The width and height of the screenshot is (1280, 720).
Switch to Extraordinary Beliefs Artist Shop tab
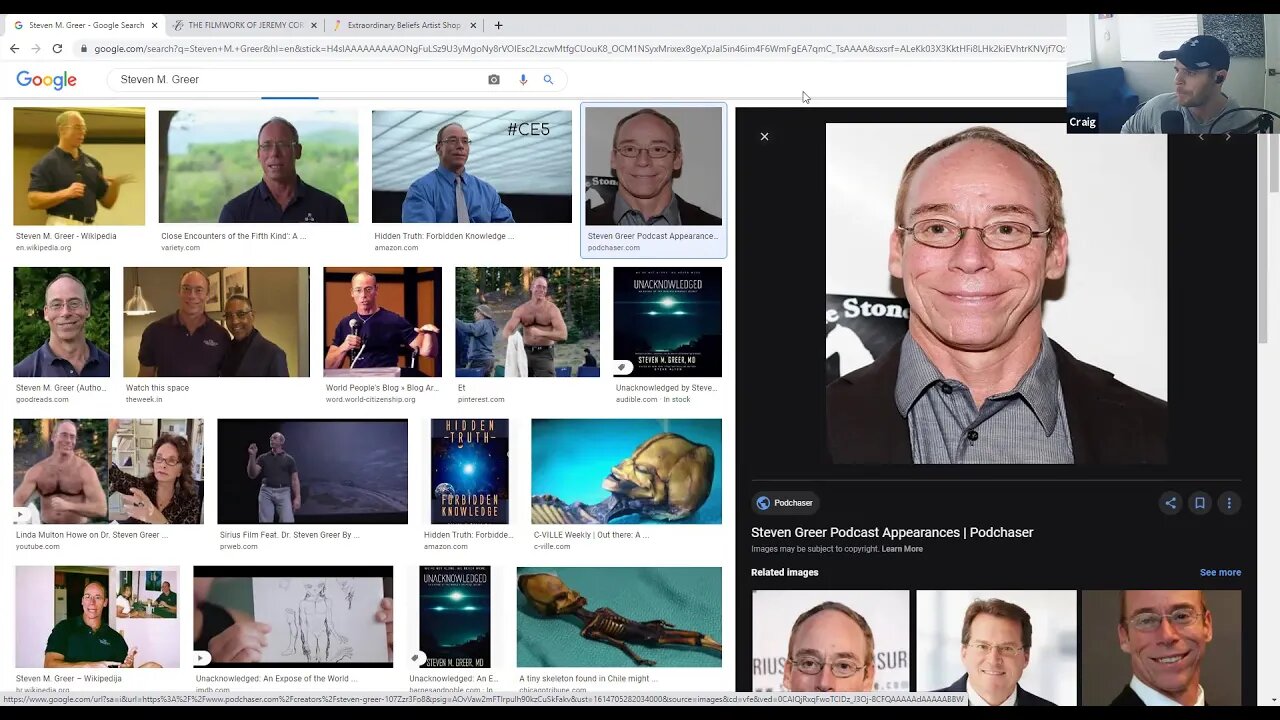403,25
